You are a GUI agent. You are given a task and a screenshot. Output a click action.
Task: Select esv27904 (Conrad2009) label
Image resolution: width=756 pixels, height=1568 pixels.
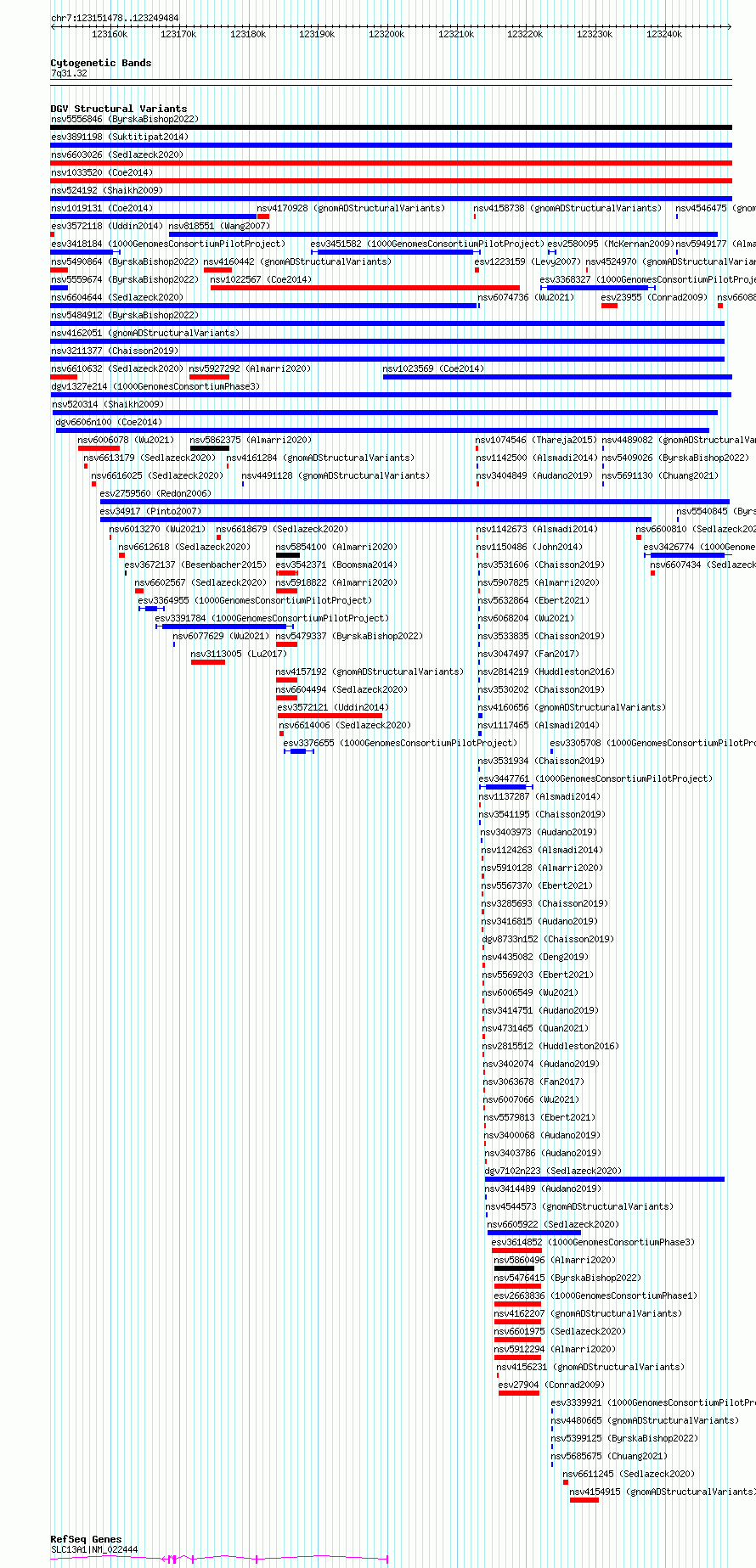coord(550,1385)
